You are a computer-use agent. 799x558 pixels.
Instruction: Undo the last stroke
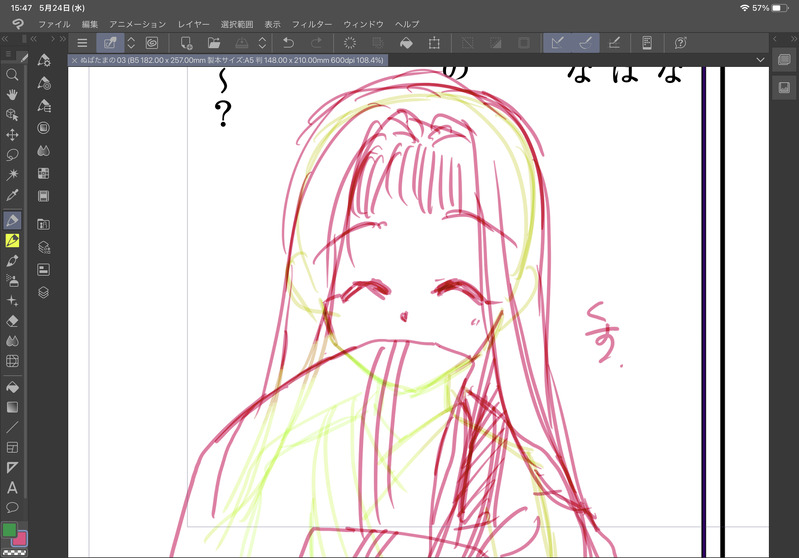click(288, 43)
